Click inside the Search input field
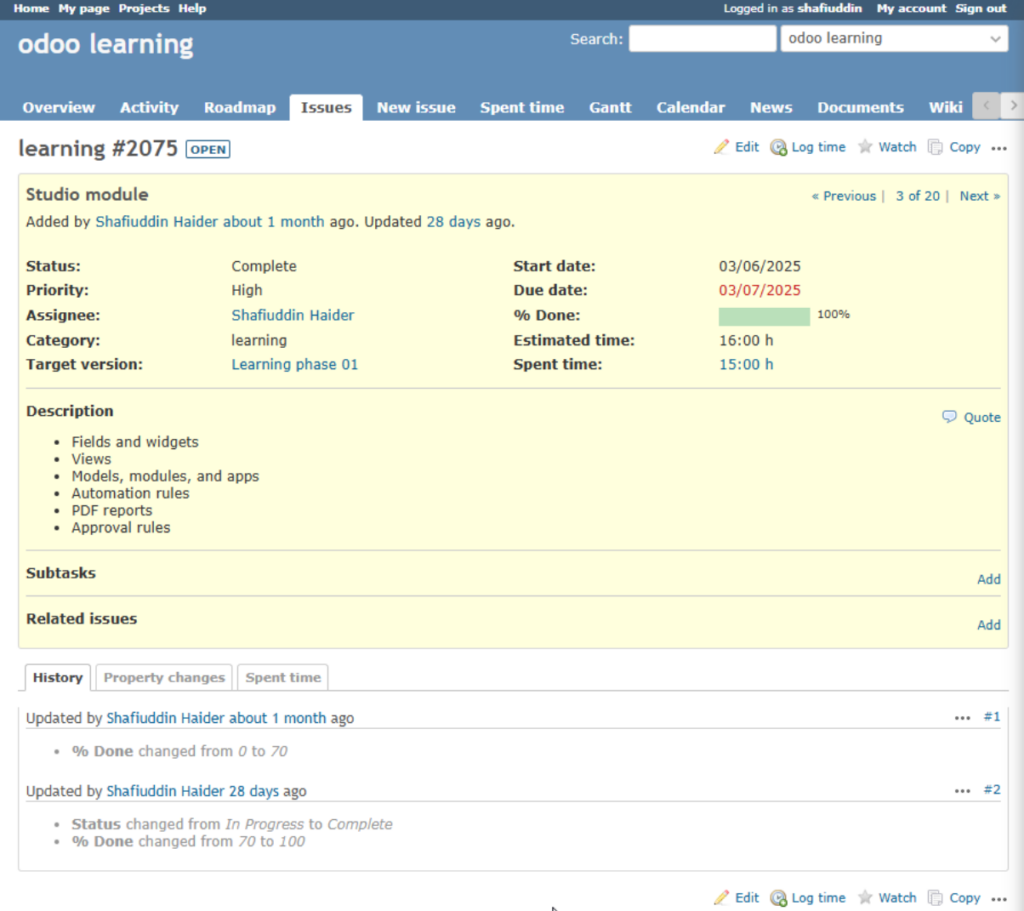This screenshot has height=911, width=1024. pos(700,39)
